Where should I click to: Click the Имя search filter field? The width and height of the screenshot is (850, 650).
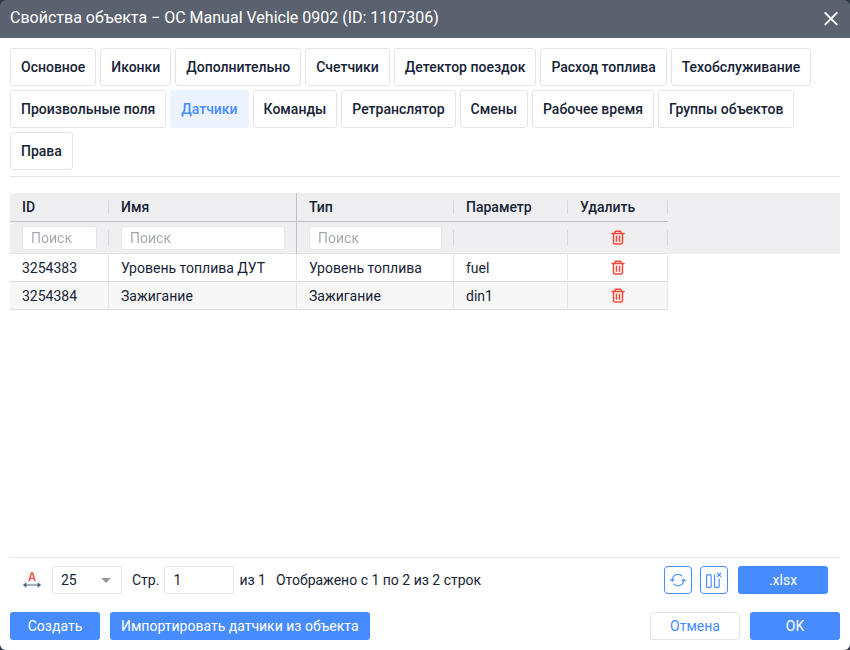(203, 238)
